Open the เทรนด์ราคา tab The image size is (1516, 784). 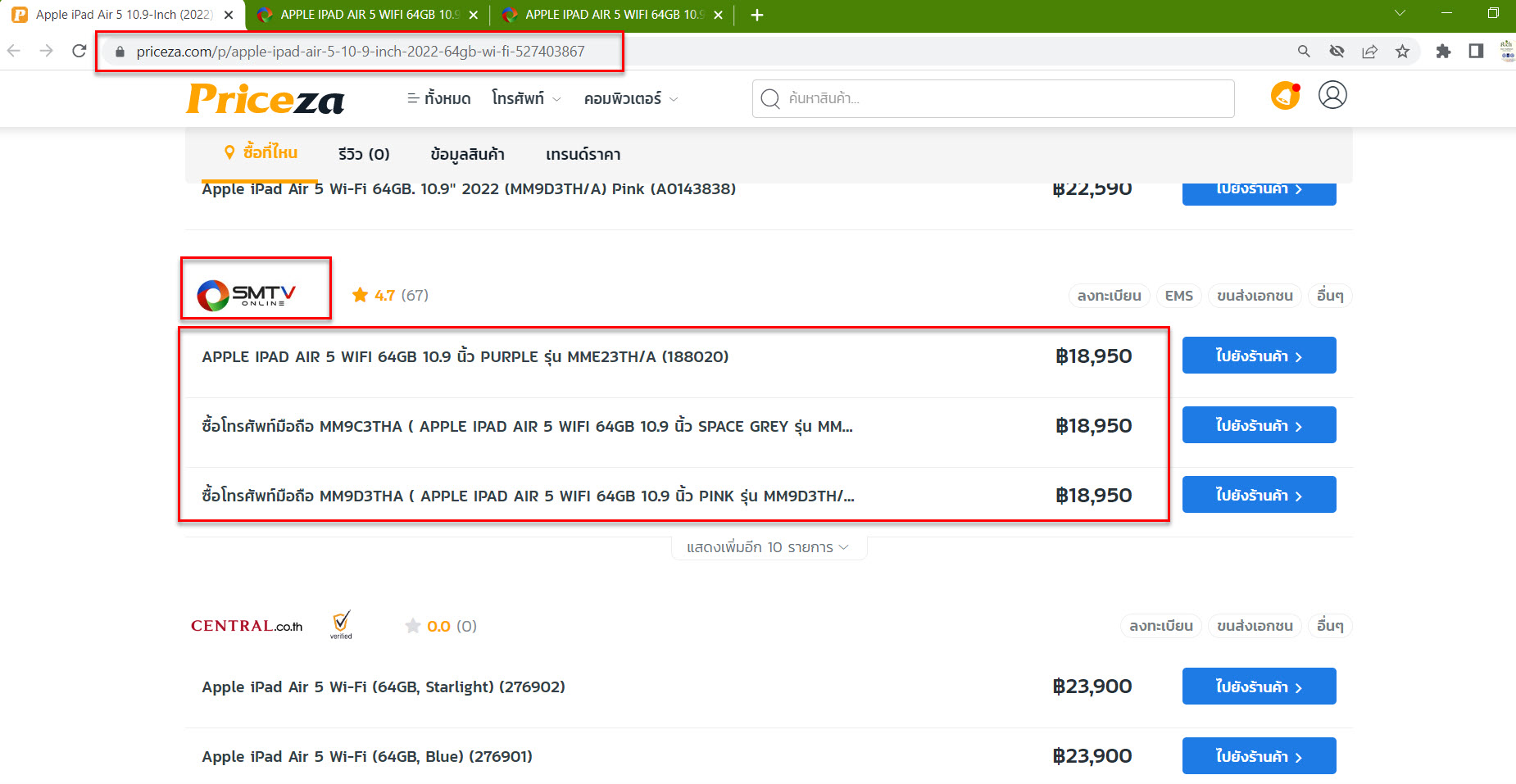(x=583, y=154)
